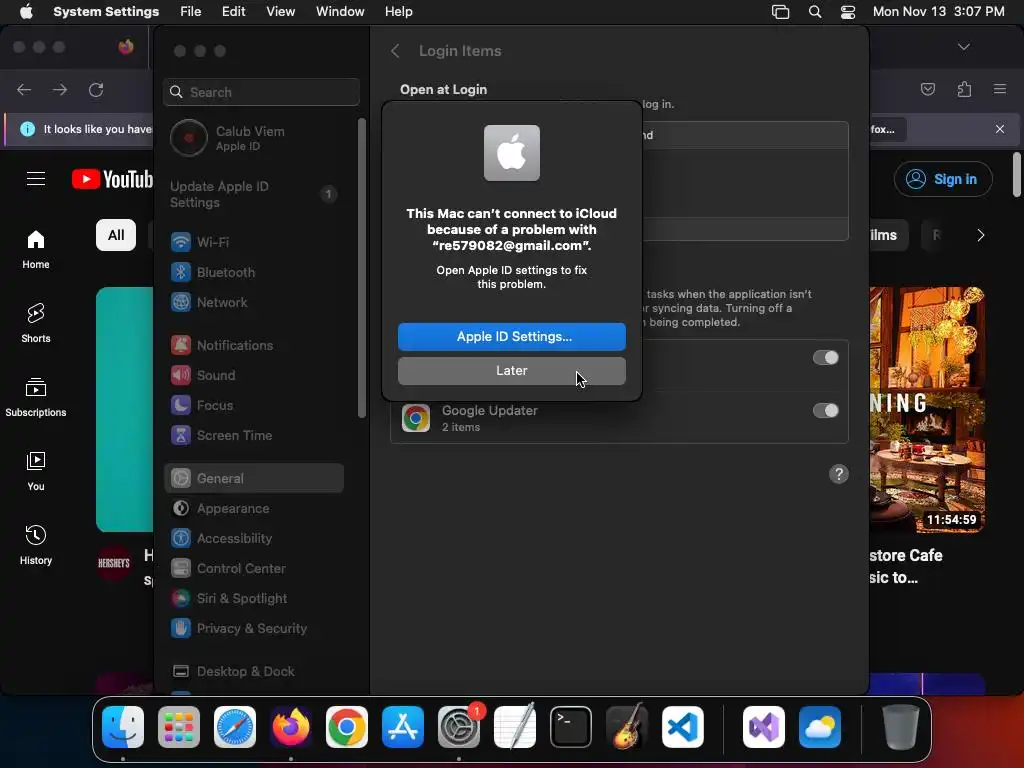1024x768 pixels.
Task: Select the Wi-Fi icon in the sidebar
Action: (x=181, y=242)
